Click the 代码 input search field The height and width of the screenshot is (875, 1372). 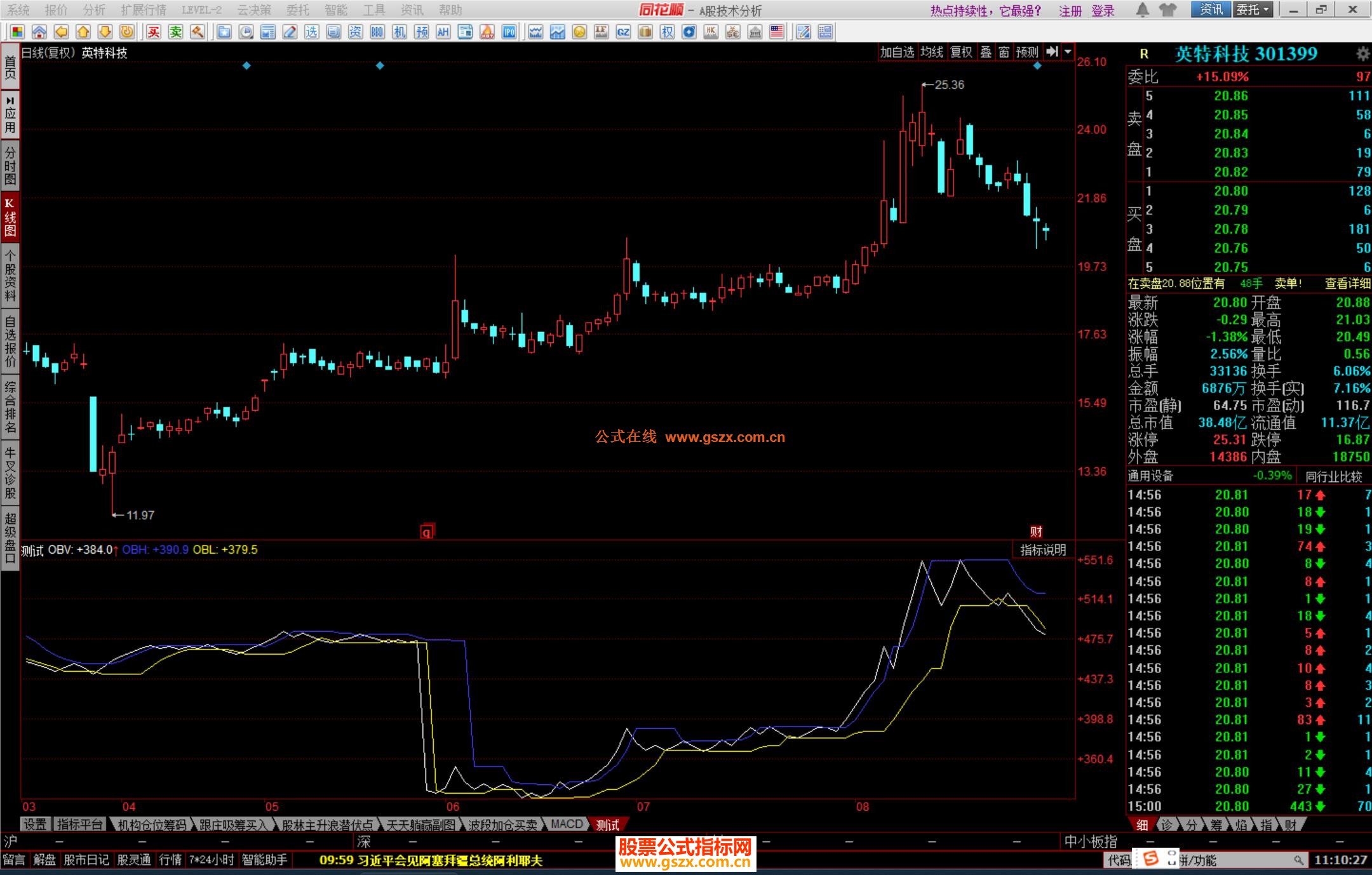tap(1239, 860)
